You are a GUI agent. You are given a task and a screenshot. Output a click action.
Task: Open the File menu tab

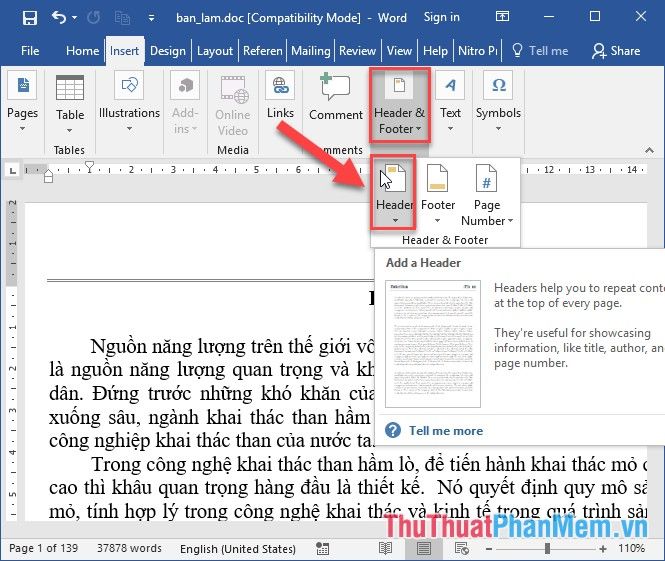pos(30,51)
